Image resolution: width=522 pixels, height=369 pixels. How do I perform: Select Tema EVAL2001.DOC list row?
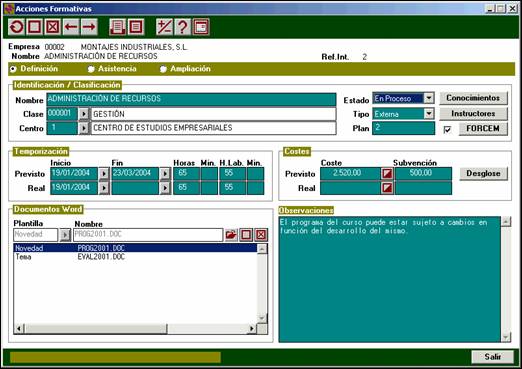pos(135,257)
